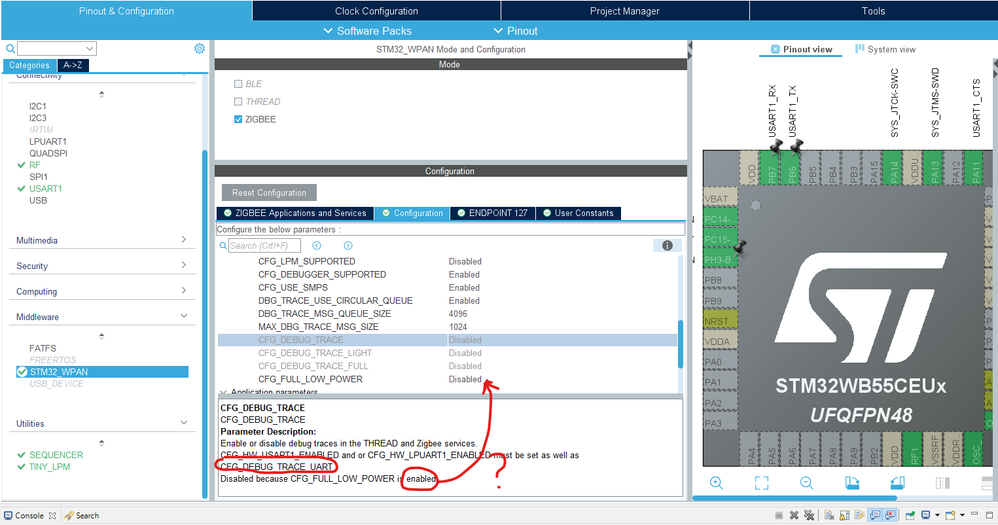Select green pin PC14 on the chip

click(x=720, y=219)
